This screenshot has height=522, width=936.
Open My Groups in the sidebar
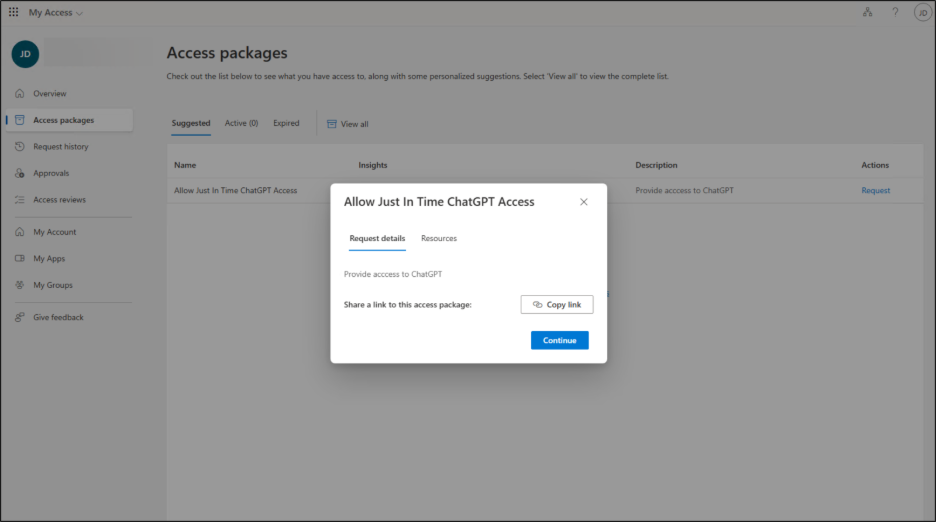tap(53, 285)
